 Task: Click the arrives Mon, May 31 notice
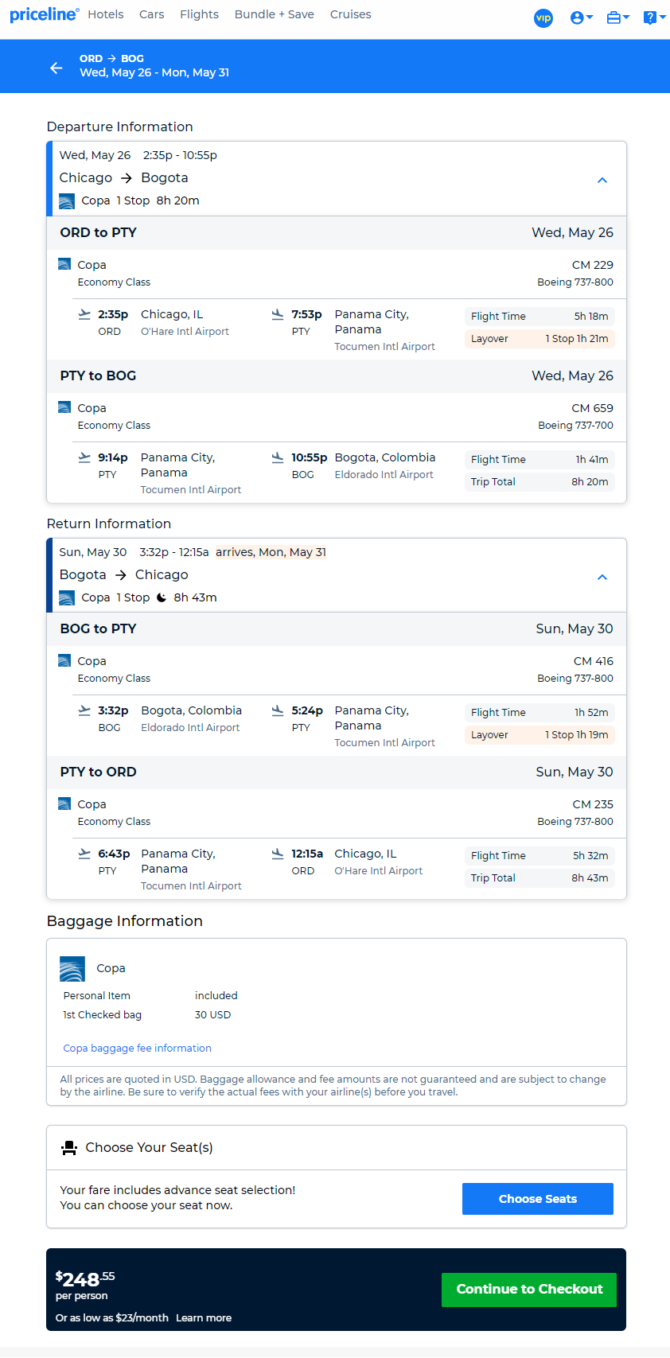[x=271, y=552]
